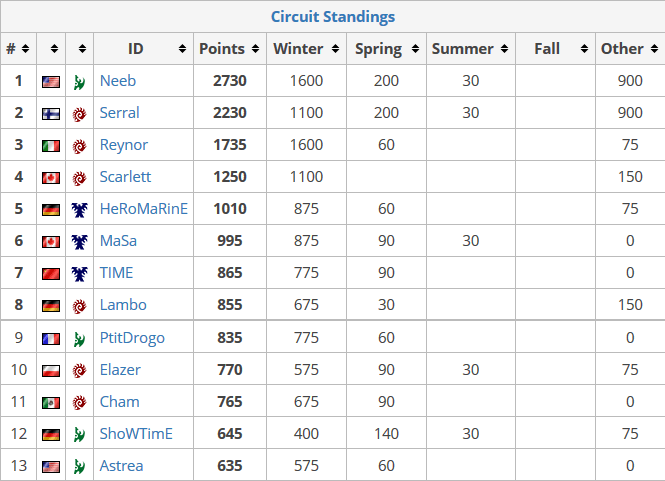Sort by the Other column header
The image size is (665, 481).
(x=630, y=49)
